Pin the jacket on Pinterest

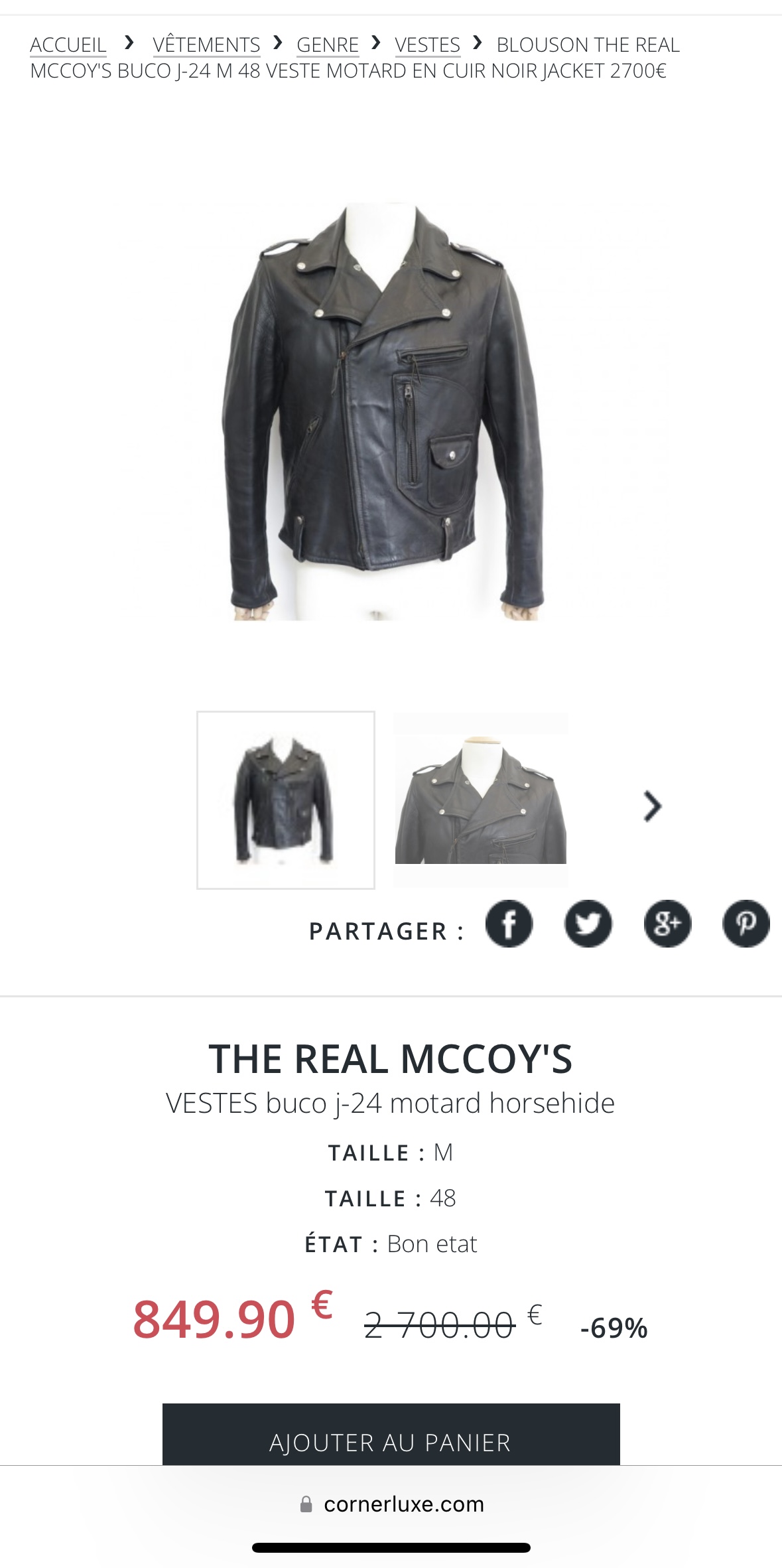[x=746, y=924]
